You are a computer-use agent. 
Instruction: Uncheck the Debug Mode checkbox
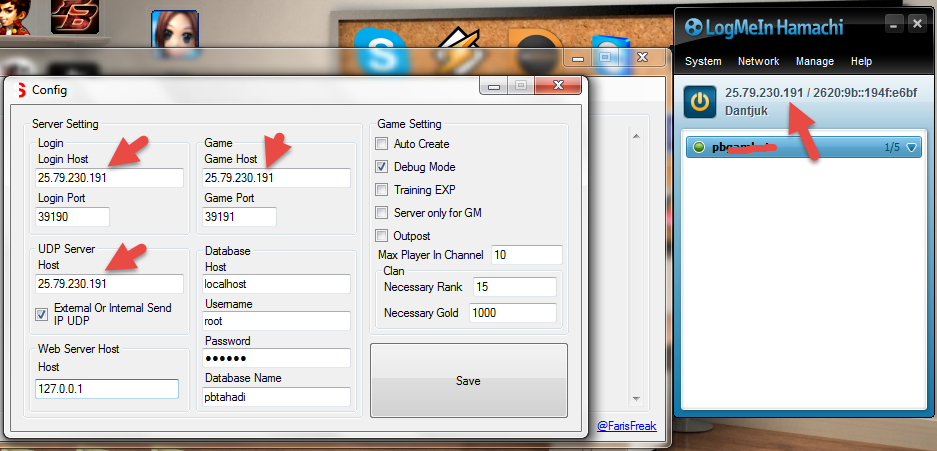(x=381, y=167)
